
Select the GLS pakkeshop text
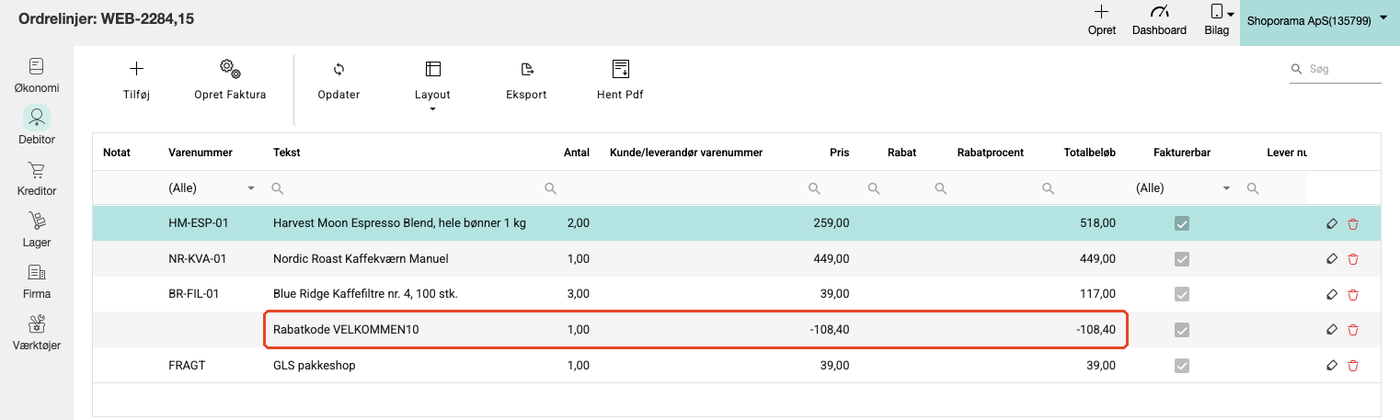coord(314,366)
